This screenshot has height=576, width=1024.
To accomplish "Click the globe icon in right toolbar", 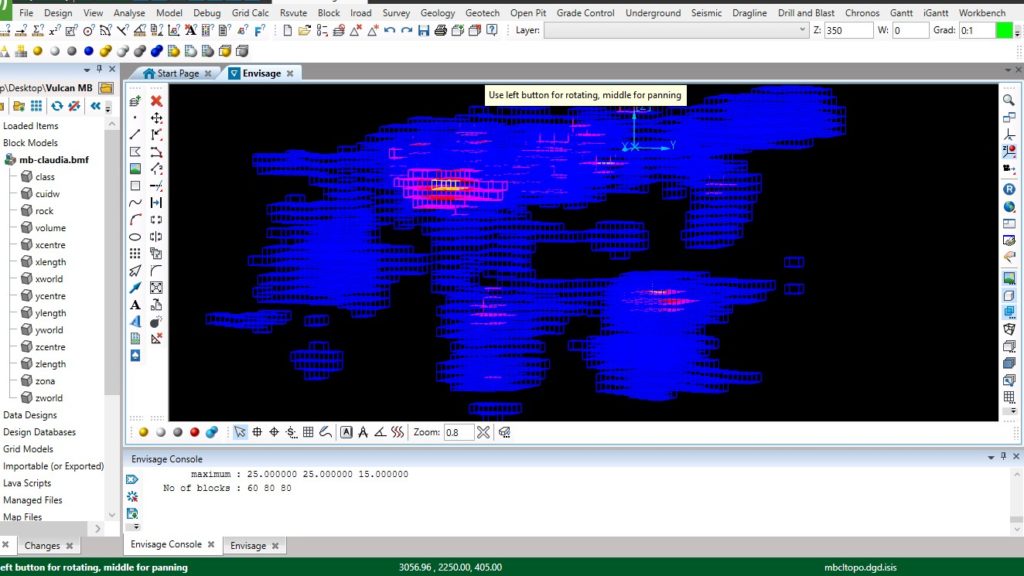I will point(1009,206).
